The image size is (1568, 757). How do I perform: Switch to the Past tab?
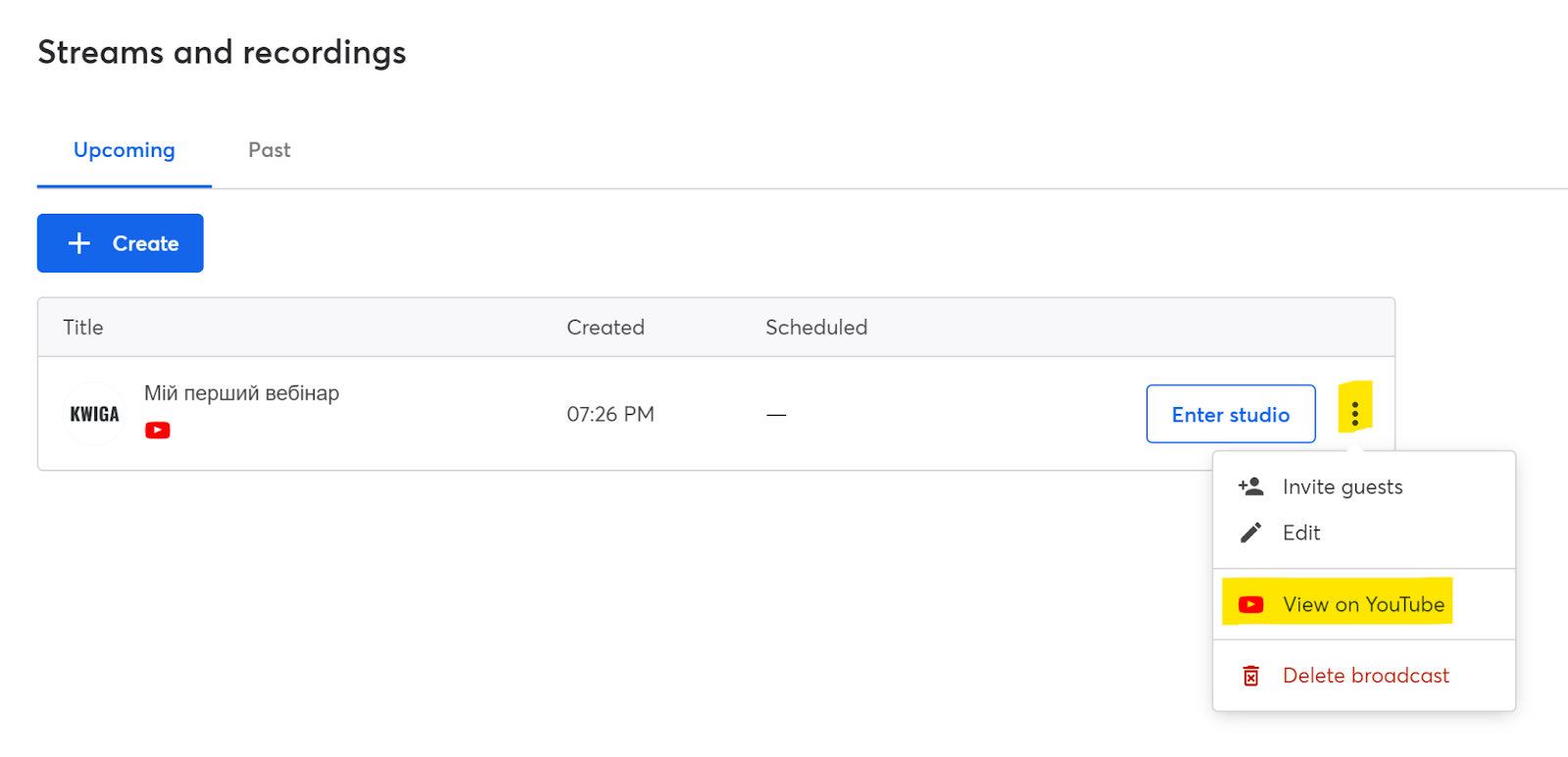(269, 150)
